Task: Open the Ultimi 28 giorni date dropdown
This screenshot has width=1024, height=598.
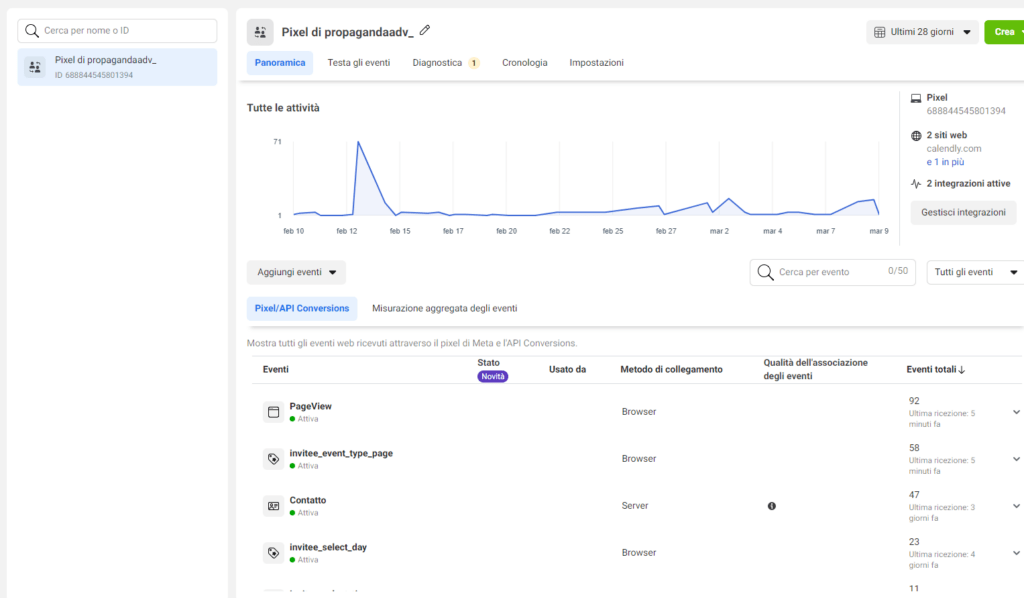Action: point(922,32)
